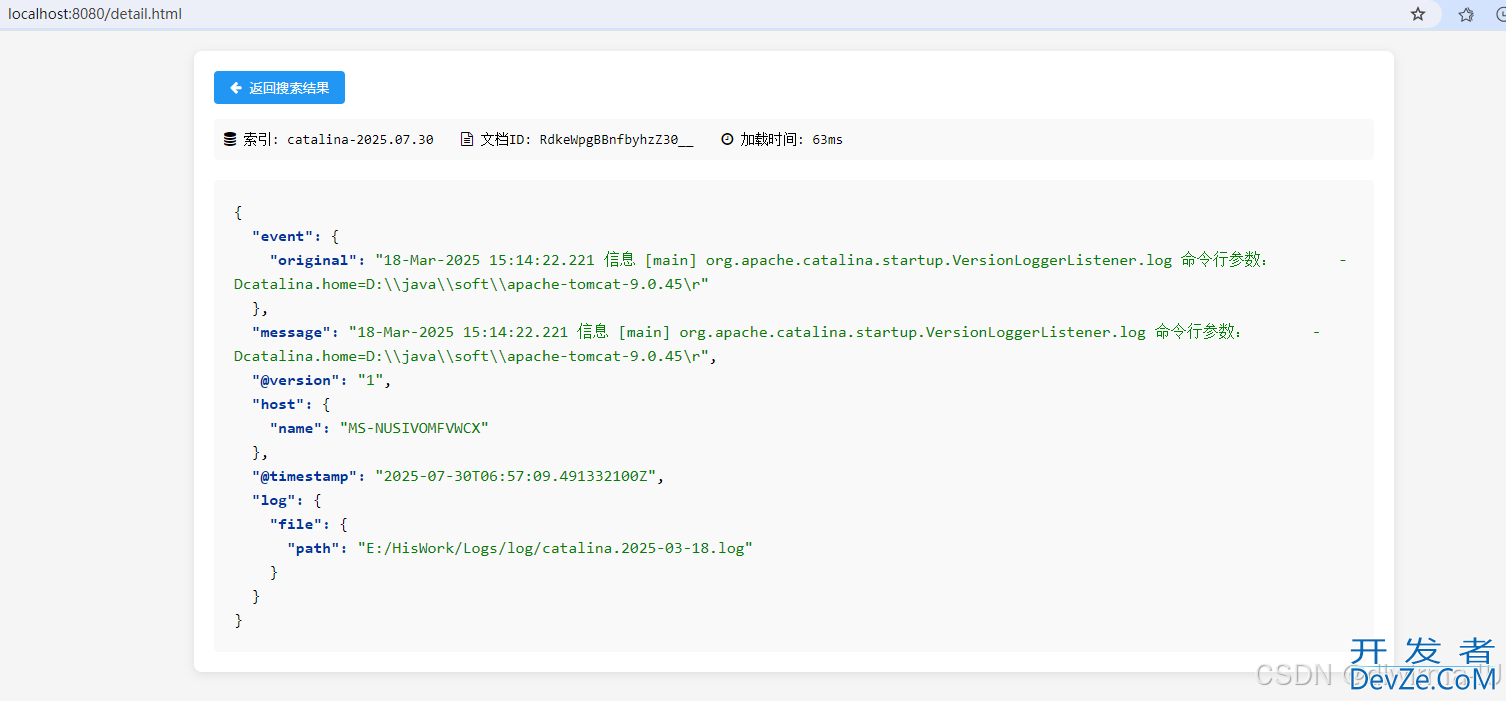Click the "original" JSON key
The image size is (1506, 701).
click(314, 260)
